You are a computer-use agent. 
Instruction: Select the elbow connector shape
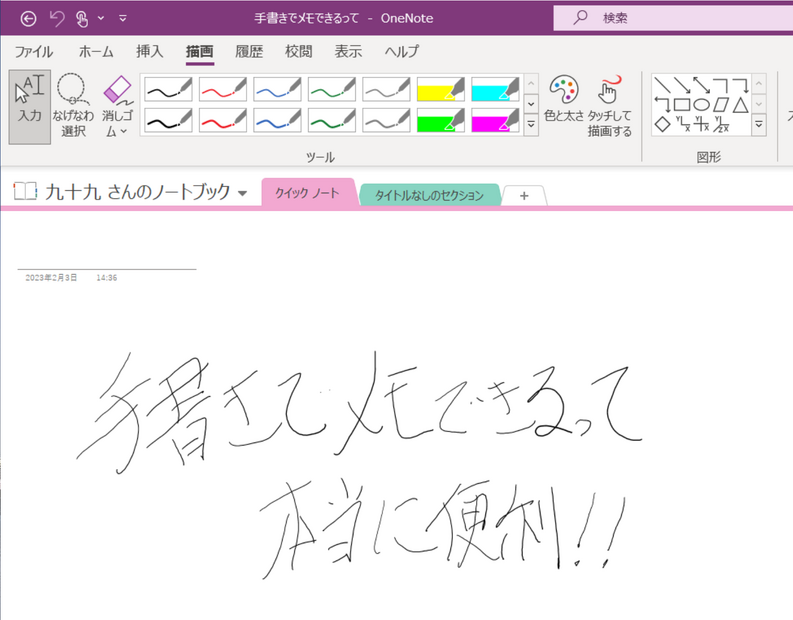[721, 85]
